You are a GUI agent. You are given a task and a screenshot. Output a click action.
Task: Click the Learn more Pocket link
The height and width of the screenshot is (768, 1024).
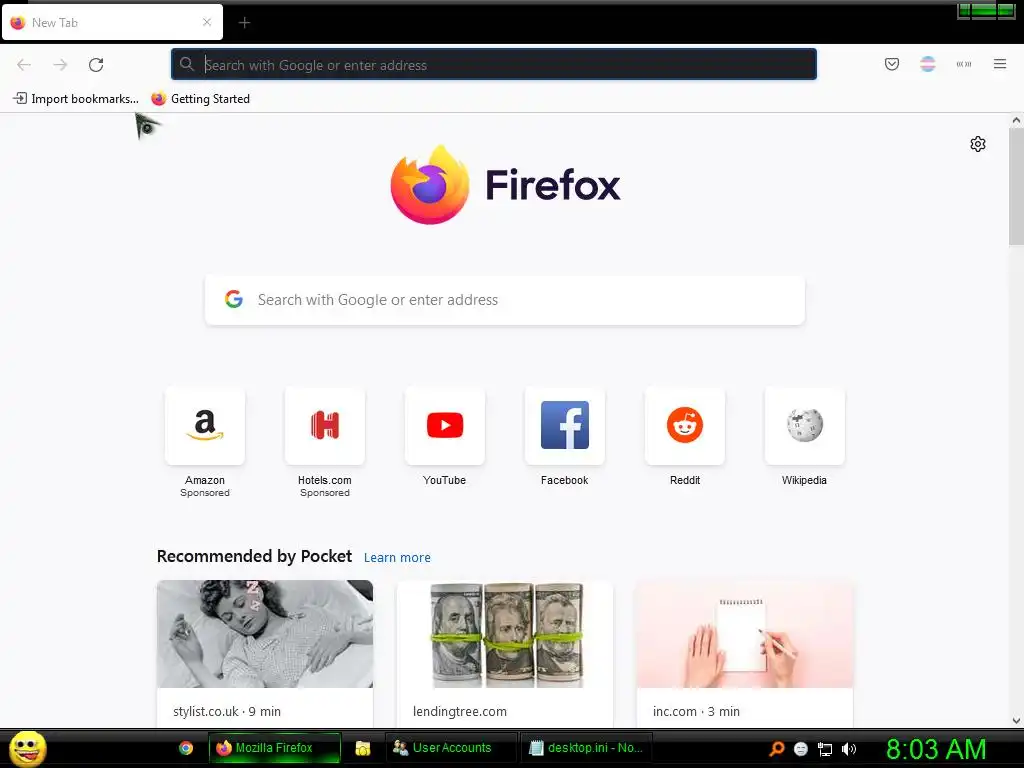pyautogui.click(x=397, y=558)
